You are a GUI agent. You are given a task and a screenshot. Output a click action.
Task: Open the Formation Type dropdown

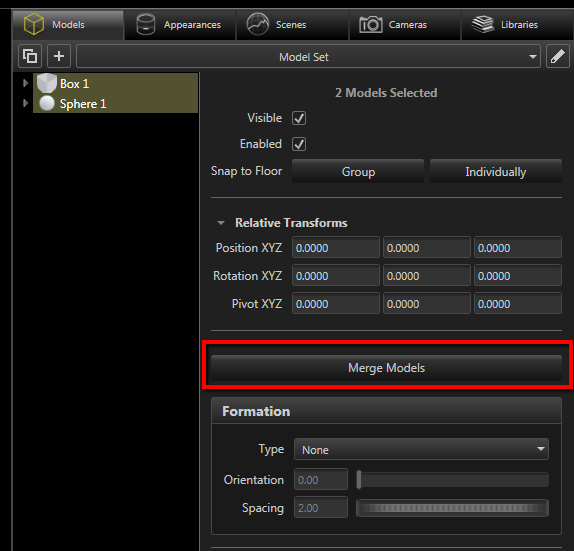tap(421, 449)
